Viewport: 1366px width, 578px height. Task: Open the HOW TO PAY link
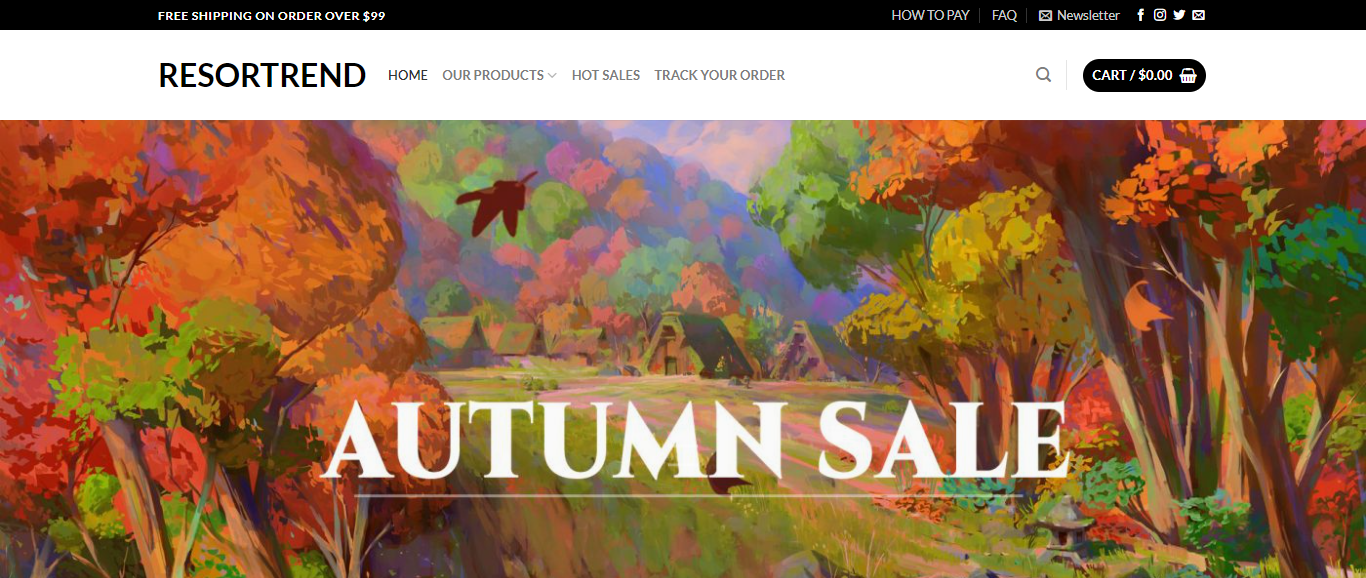[930, 15]
